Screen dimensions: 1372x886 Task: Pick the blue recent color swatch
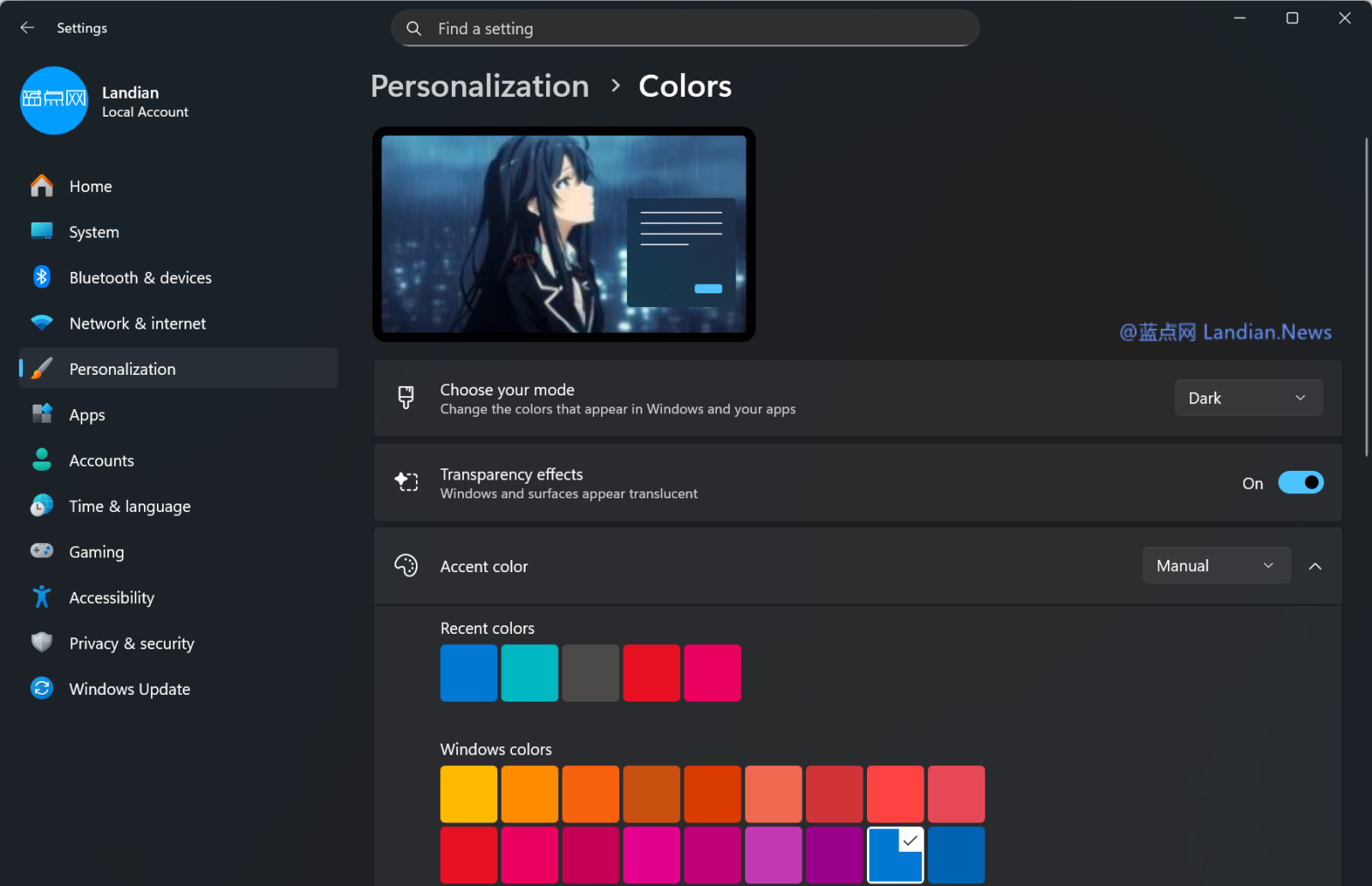[468, 672]
